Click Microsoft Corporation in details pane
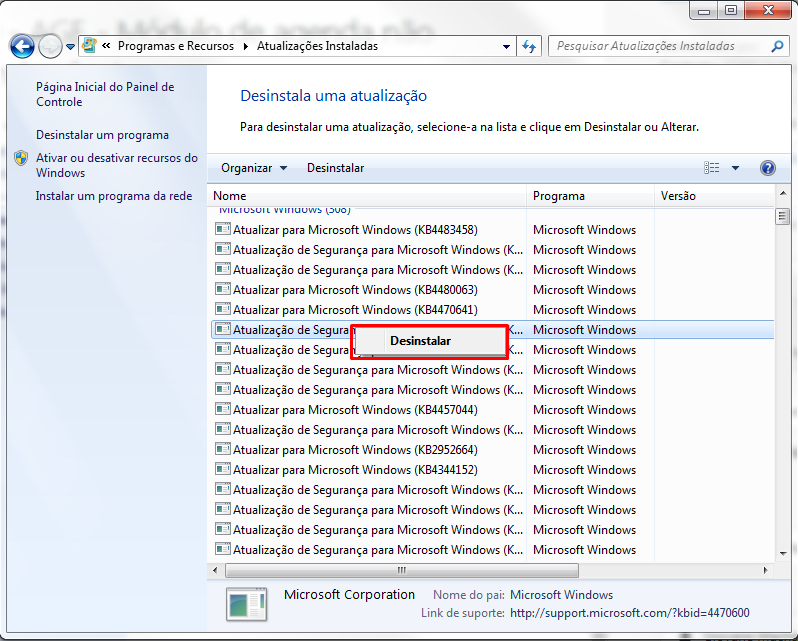This screenshot has width=798, height=641. pyautogui.click(x=349, y=595)
